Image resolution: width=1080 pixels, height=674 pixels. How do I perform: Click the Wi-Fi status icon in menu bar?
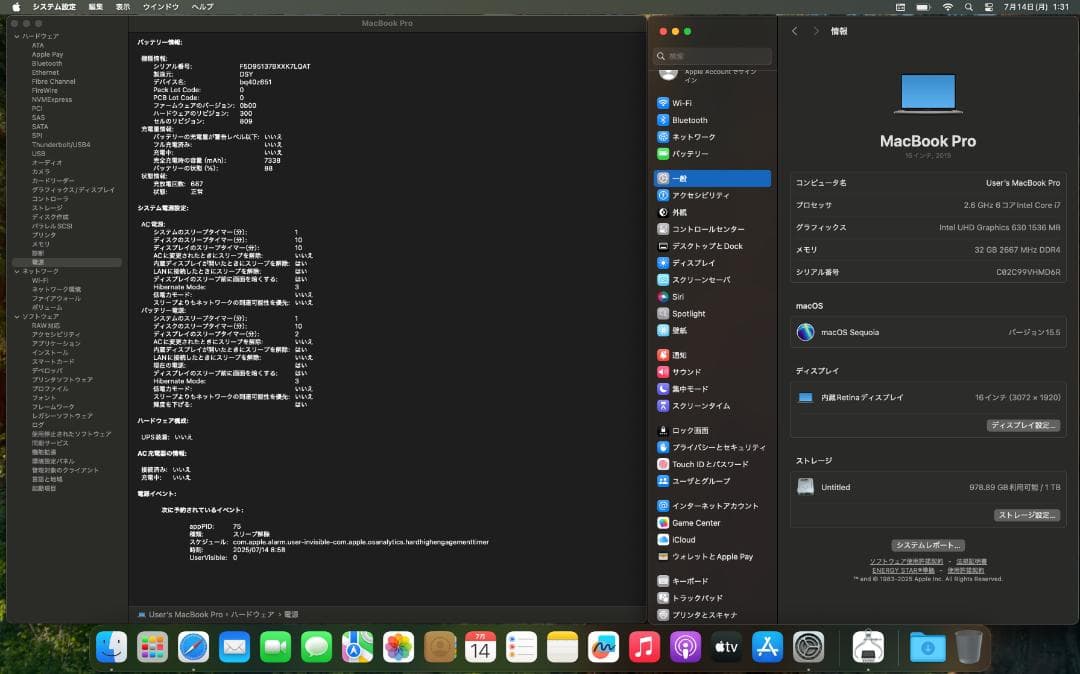948,7
